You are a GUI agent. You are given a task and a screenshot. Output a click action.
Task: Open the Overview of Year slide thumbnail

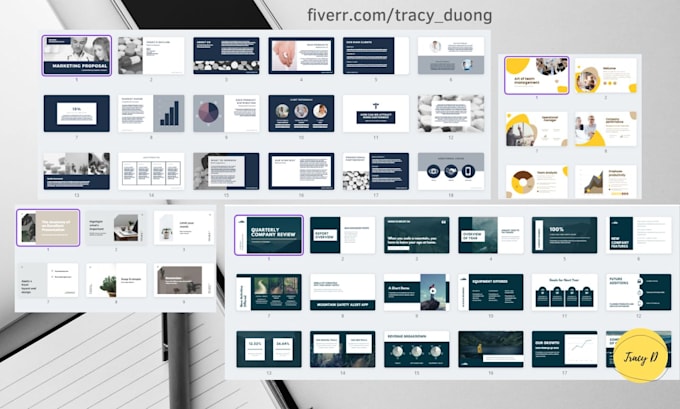pyautogui.click(x=491, y=235)
